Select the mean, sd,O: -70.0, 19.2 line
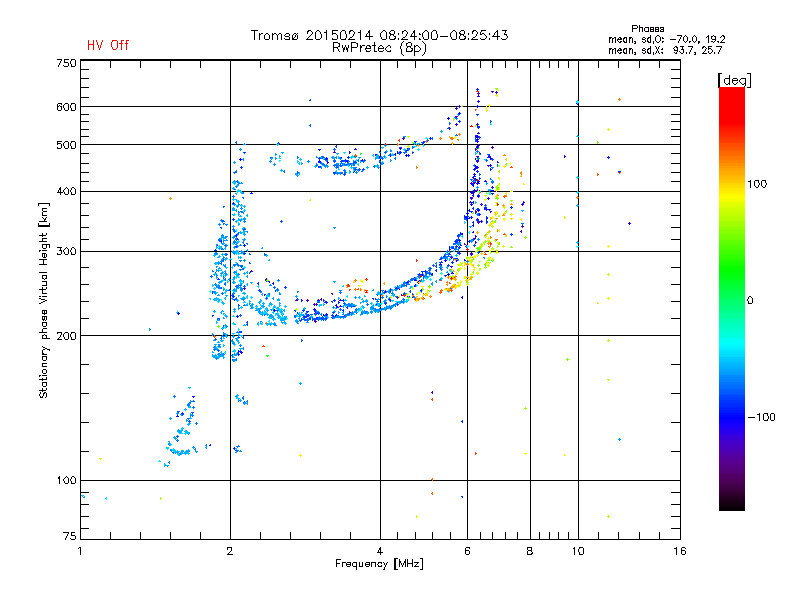 [667, 39]
